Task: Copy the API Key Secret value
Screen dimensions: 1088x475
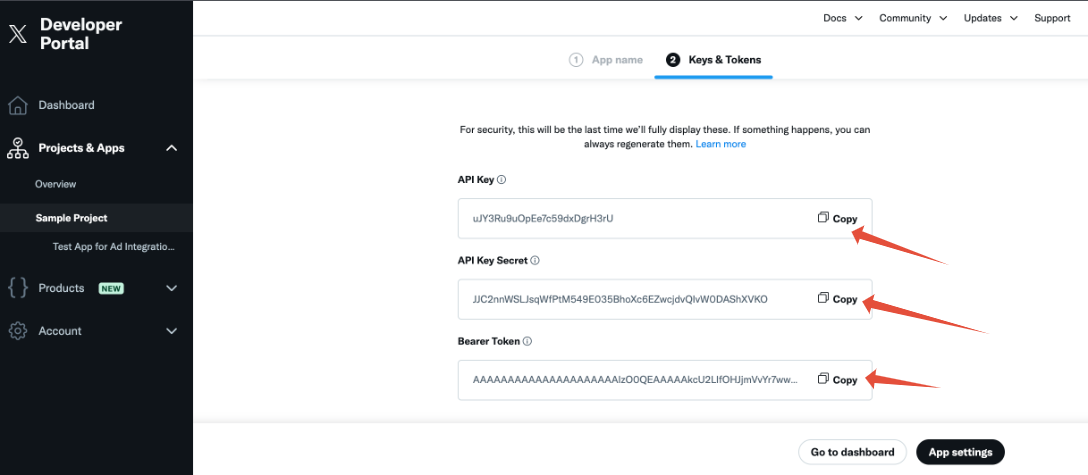Action: (x=838, y=300)
